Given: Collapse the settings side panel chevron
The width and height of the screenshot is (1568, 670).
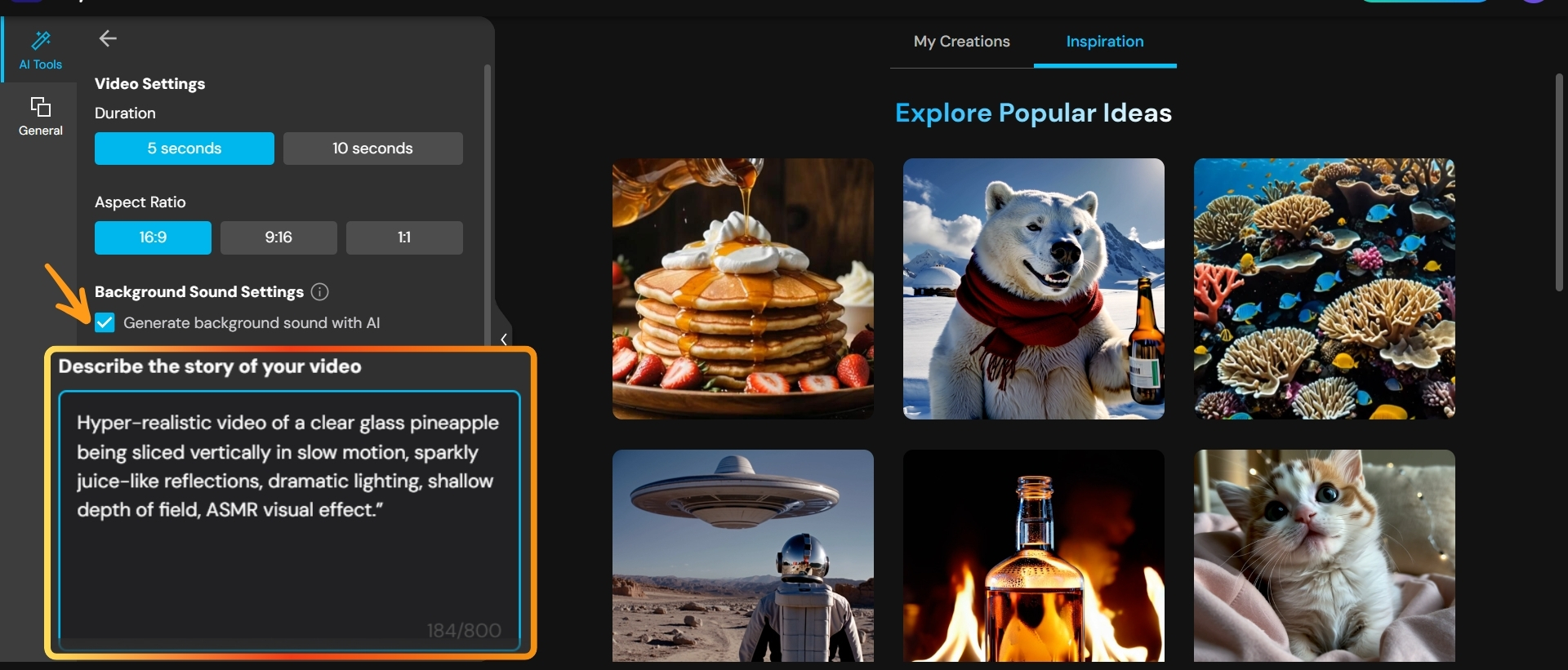Looking at the screenshot, I should tap(504, 339).
